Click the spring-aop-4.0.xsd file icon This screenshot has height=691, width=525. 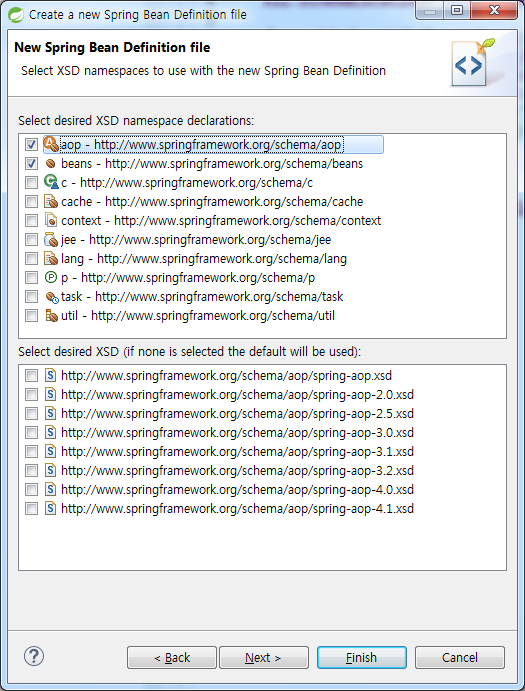51,489
